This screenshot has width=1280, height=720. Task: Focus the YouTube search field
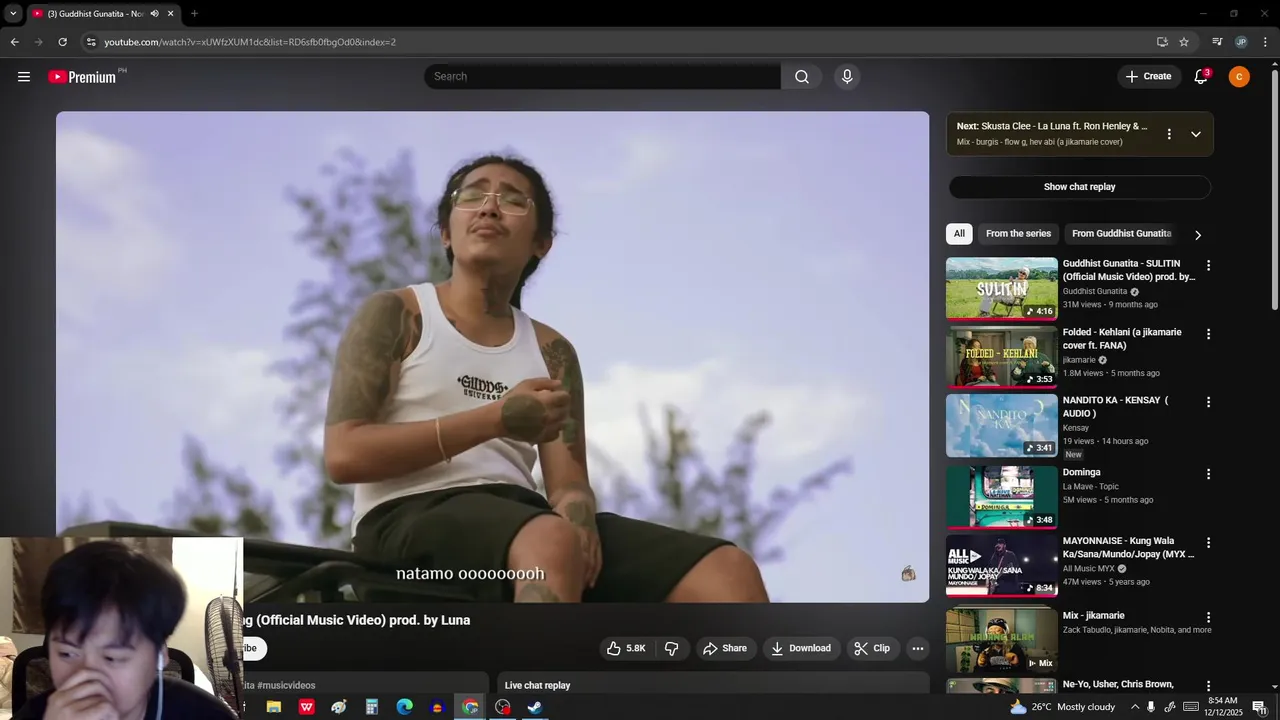[602, 77]
